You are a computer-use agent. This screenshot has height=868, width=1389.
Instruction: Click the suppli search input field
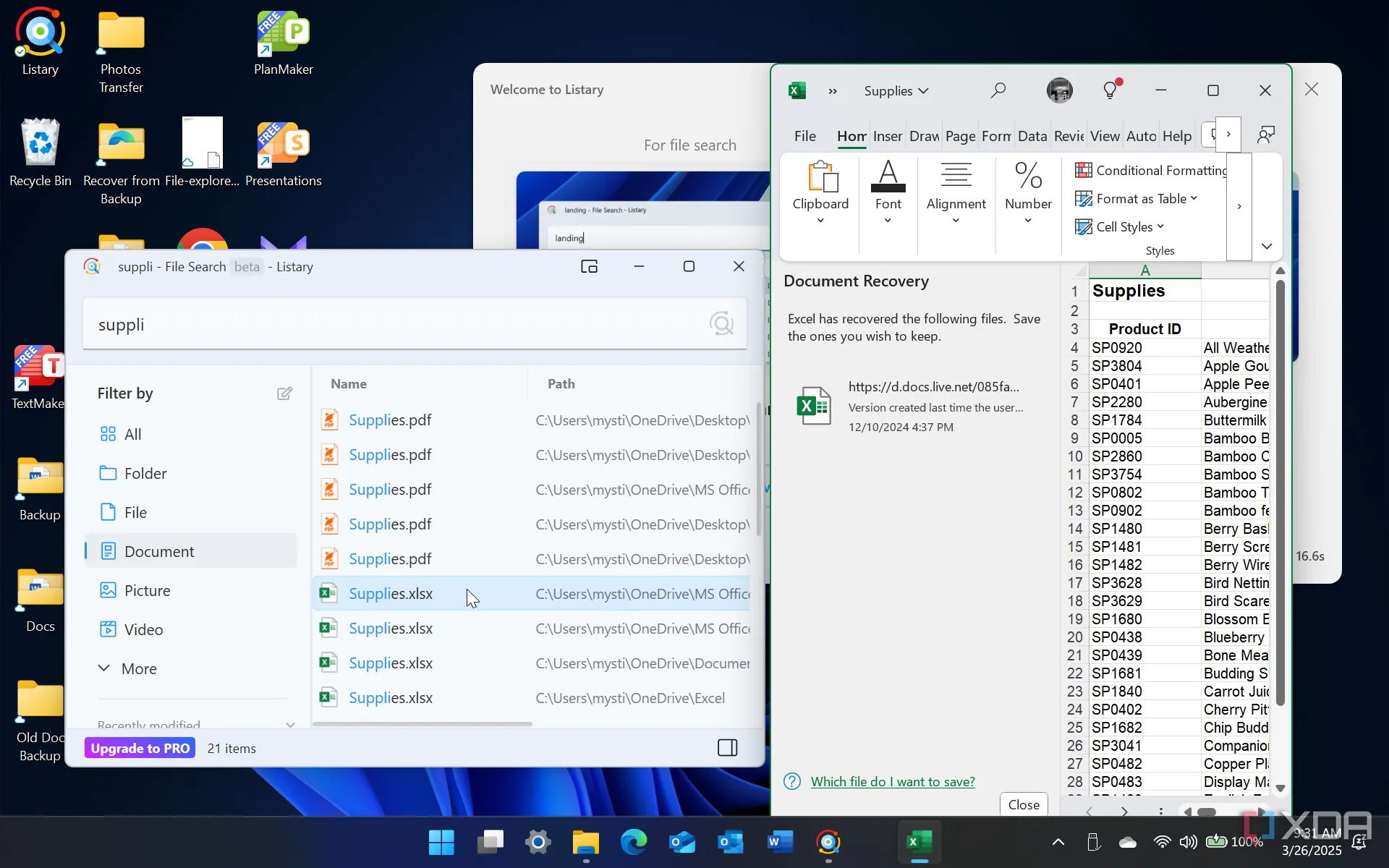pos(415,324)
